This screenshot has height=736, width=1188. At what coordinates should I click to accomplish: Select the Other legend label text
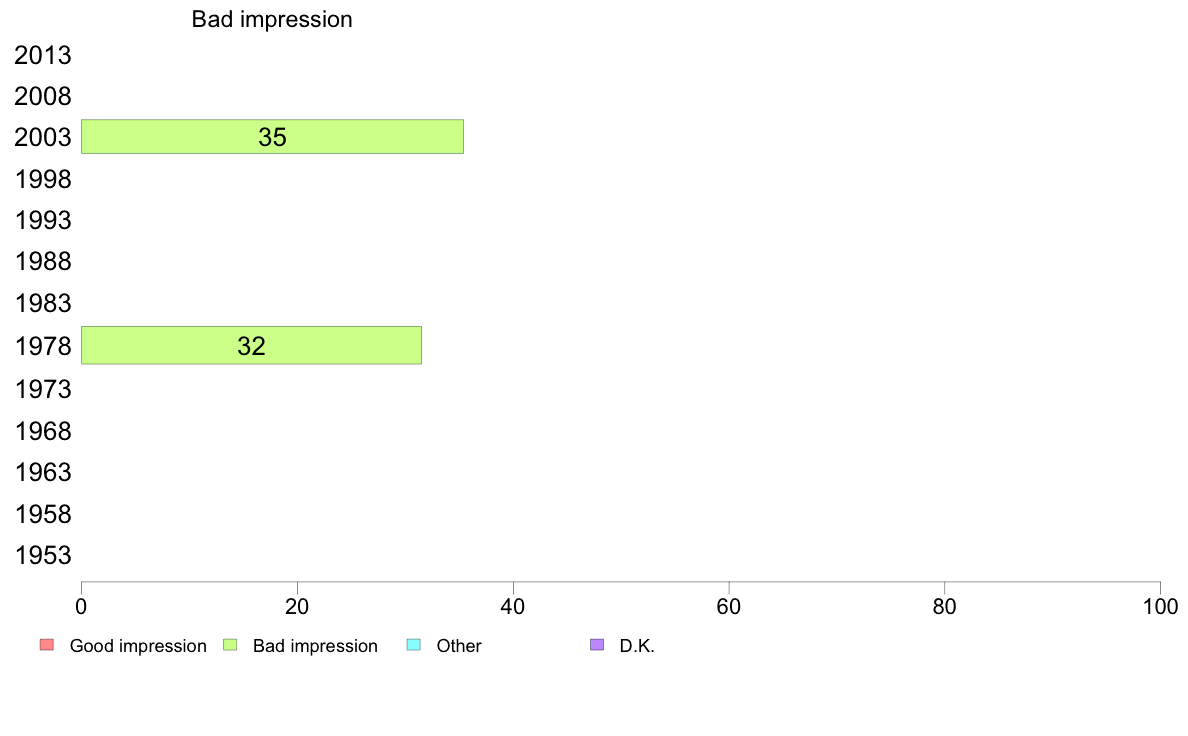tap(459, 646)
